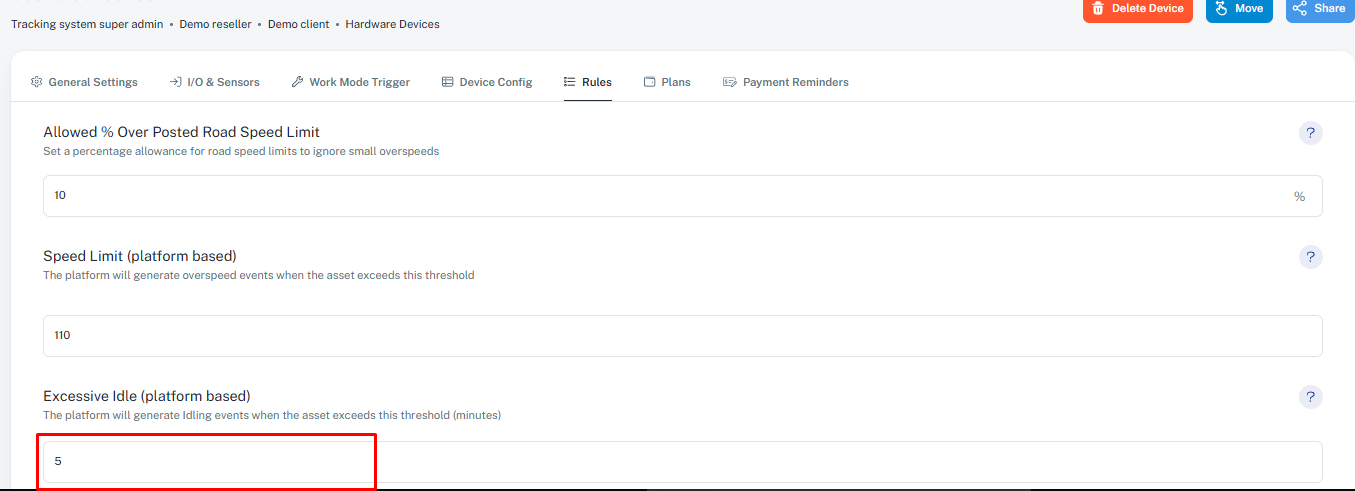Switch to I/O & Sensors tab
Viewport: 1355px width, 491px height.
click(x=214, y=82)
